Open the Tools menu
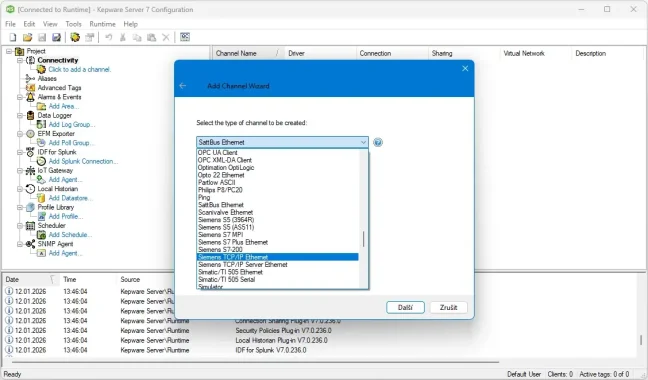 (73, 24)
